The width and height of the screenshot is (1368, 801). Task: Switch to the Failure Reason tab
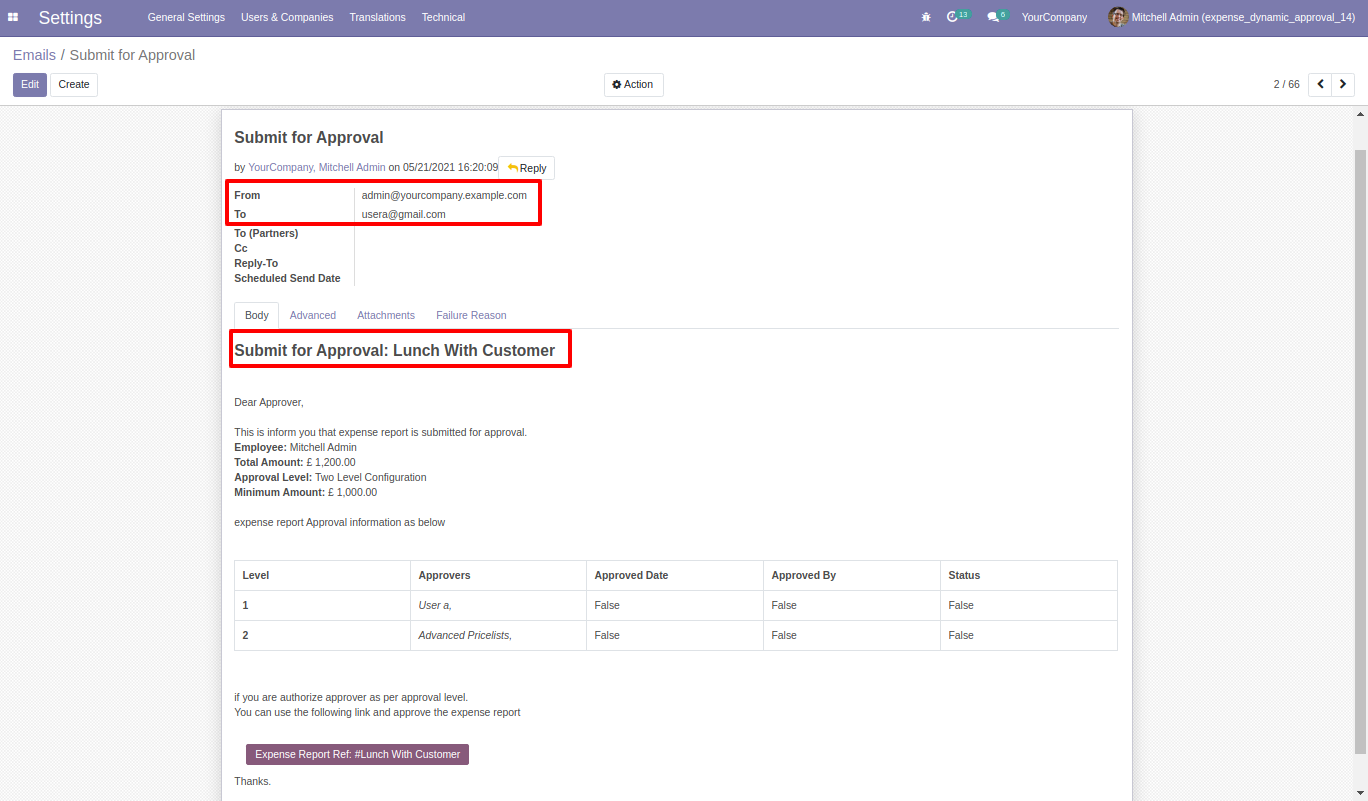tap(471, 315)
